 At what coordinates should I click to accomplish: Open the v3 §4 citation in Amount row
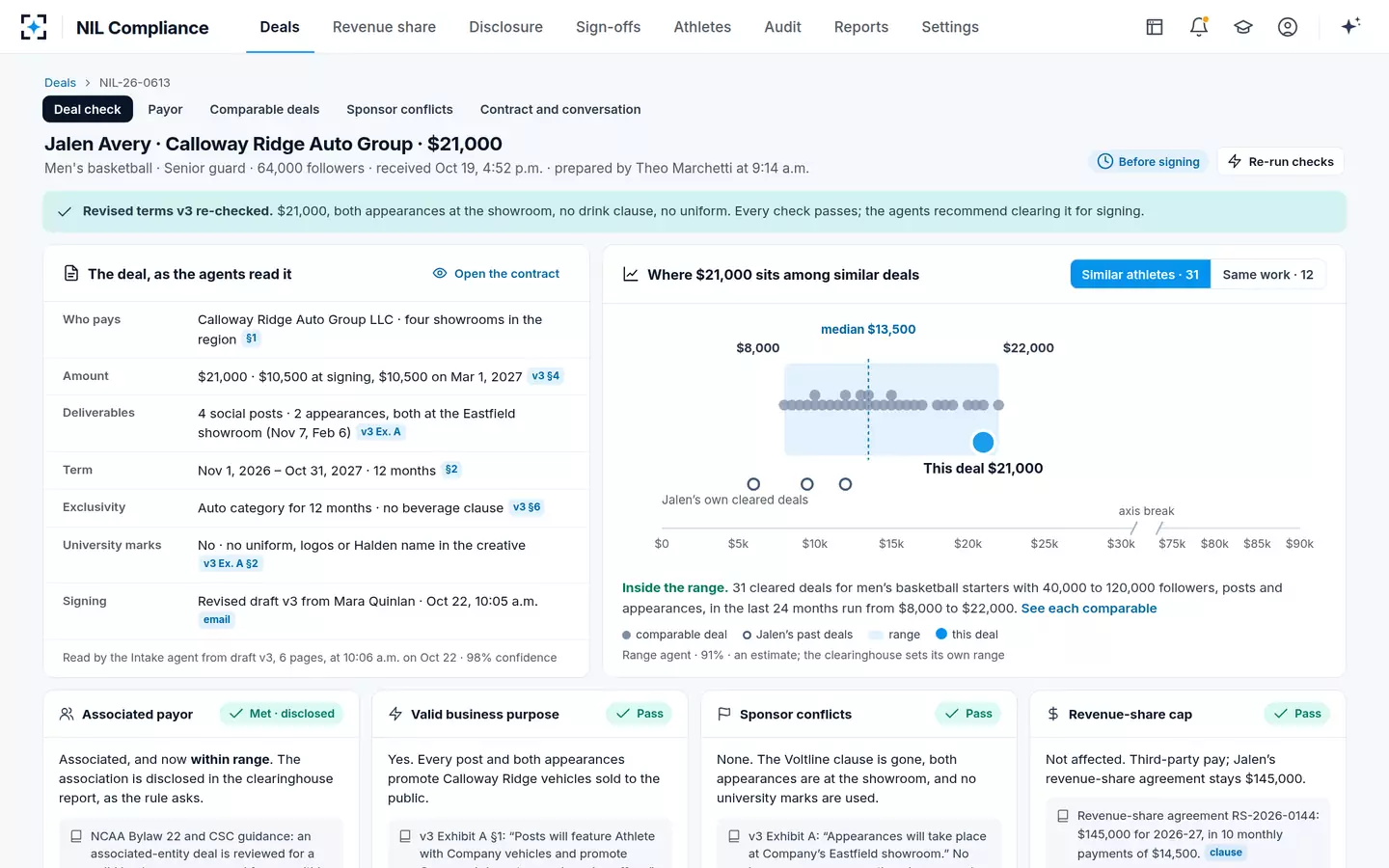click(x=546, y=376)
